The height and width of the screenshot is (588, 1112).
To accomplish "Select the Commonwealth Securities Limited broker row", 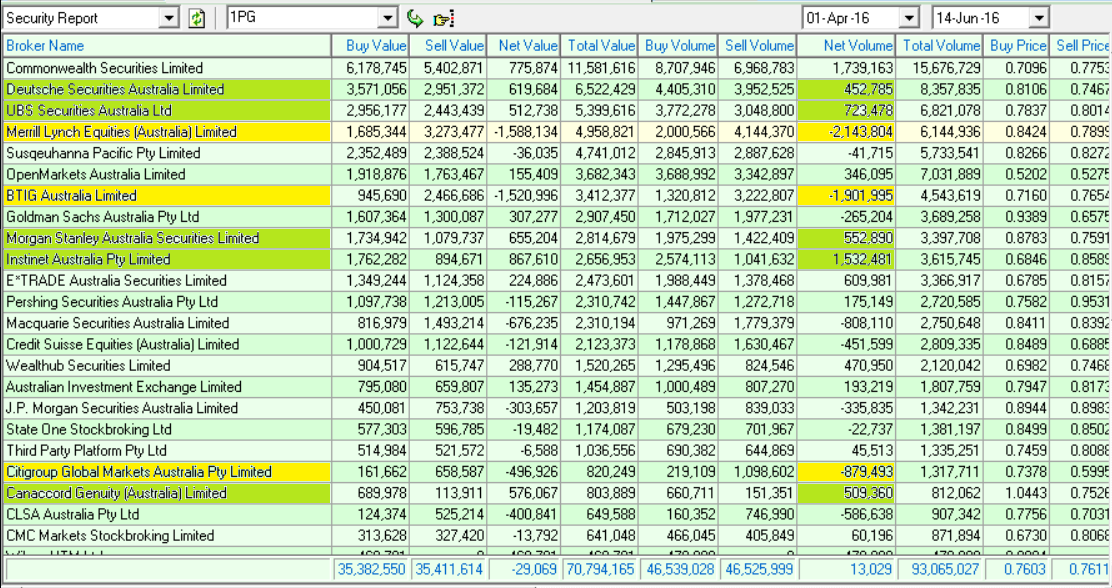I will pyautogui.click(x=556, y=68).
